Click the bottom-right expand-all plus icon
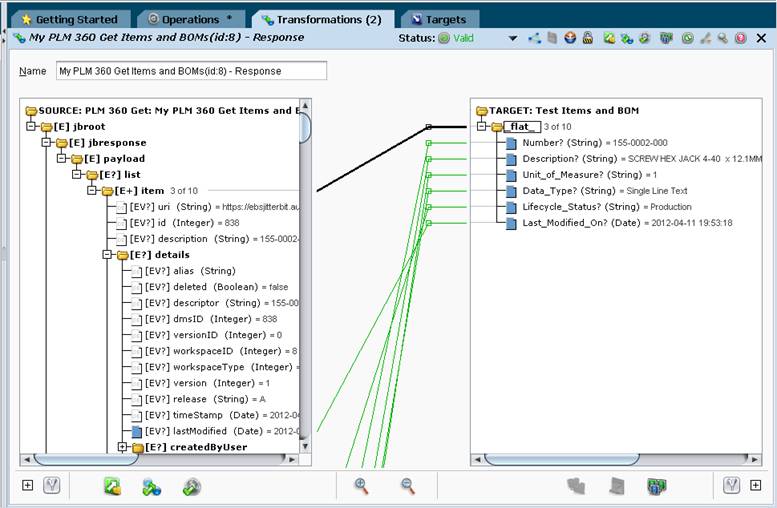This screenshot has height=508, width=777. [x=755, y=485]
